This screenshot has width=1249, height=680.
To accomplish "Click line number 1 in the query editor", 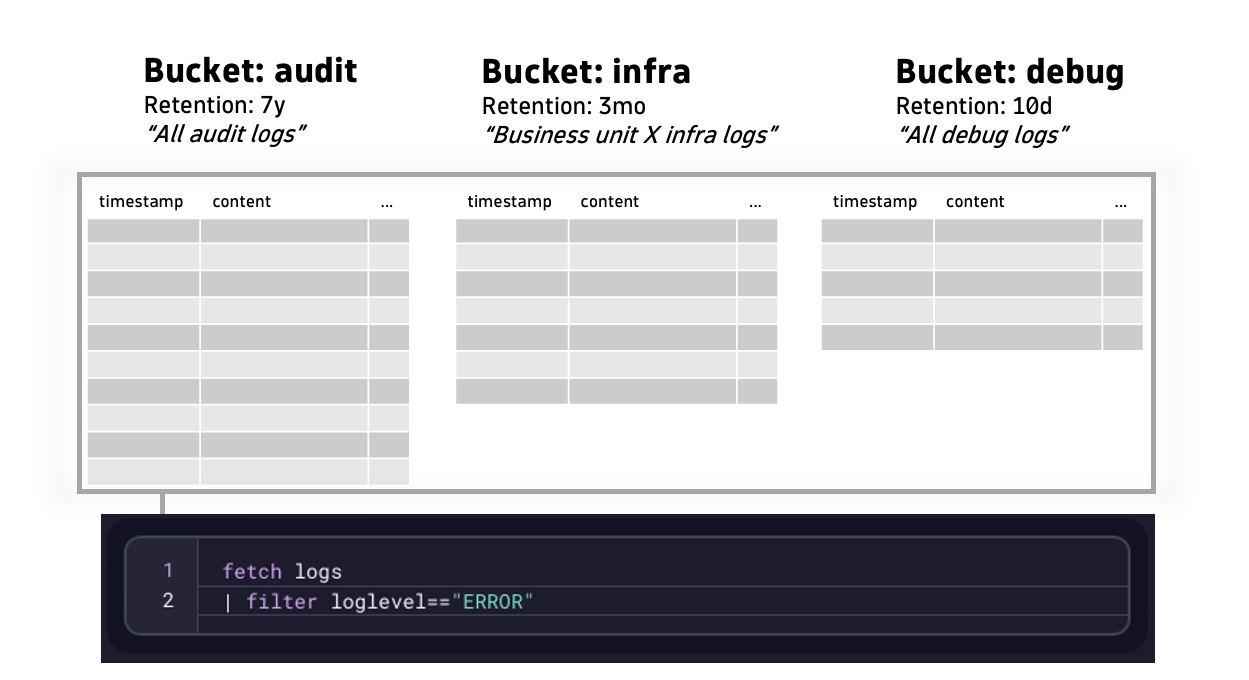I will tap(167, 571).
